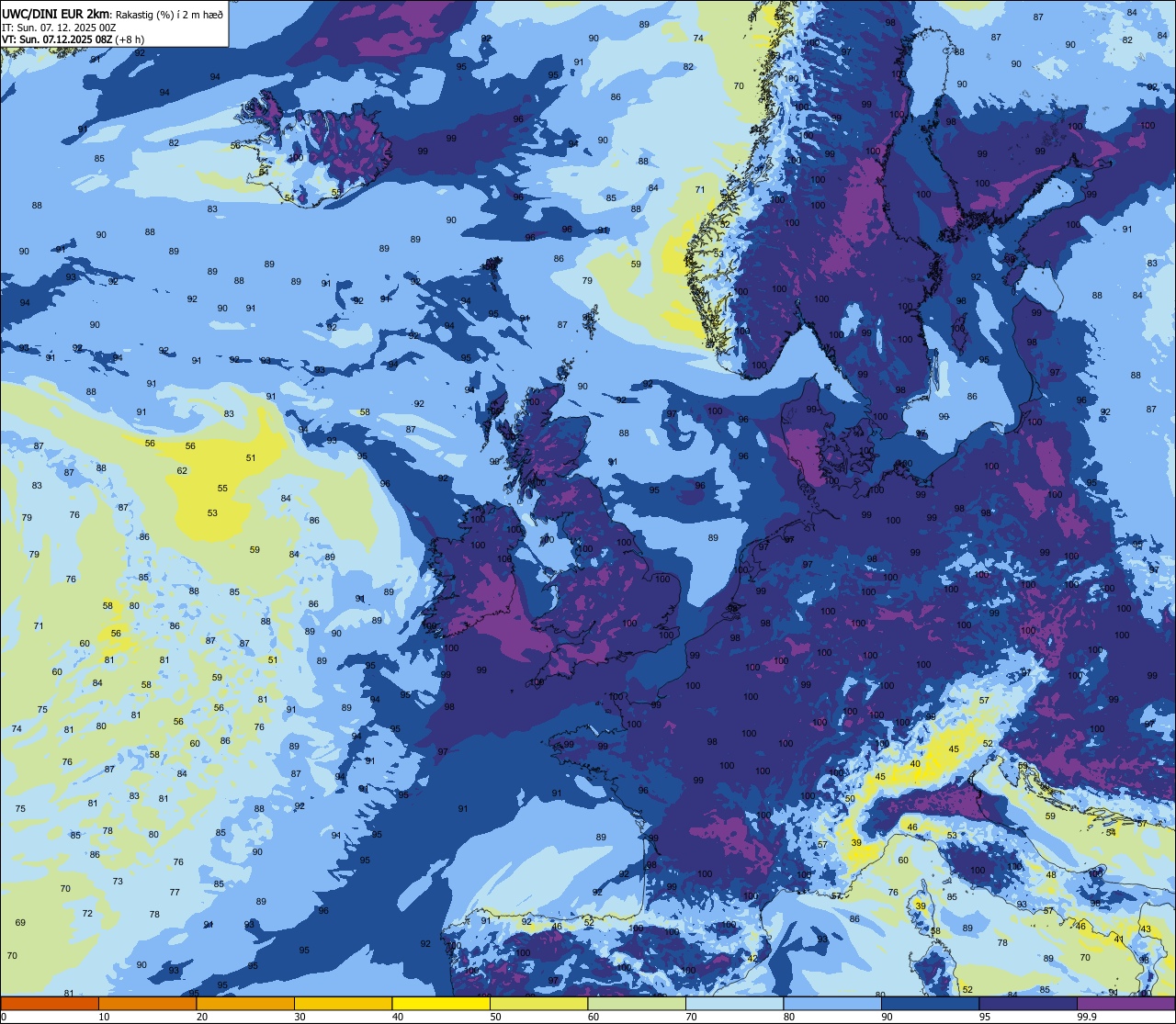Screen dimensions: 1176x1024
Task: Click the legend tick label '20'
Action: click(x=202, y=1017)
